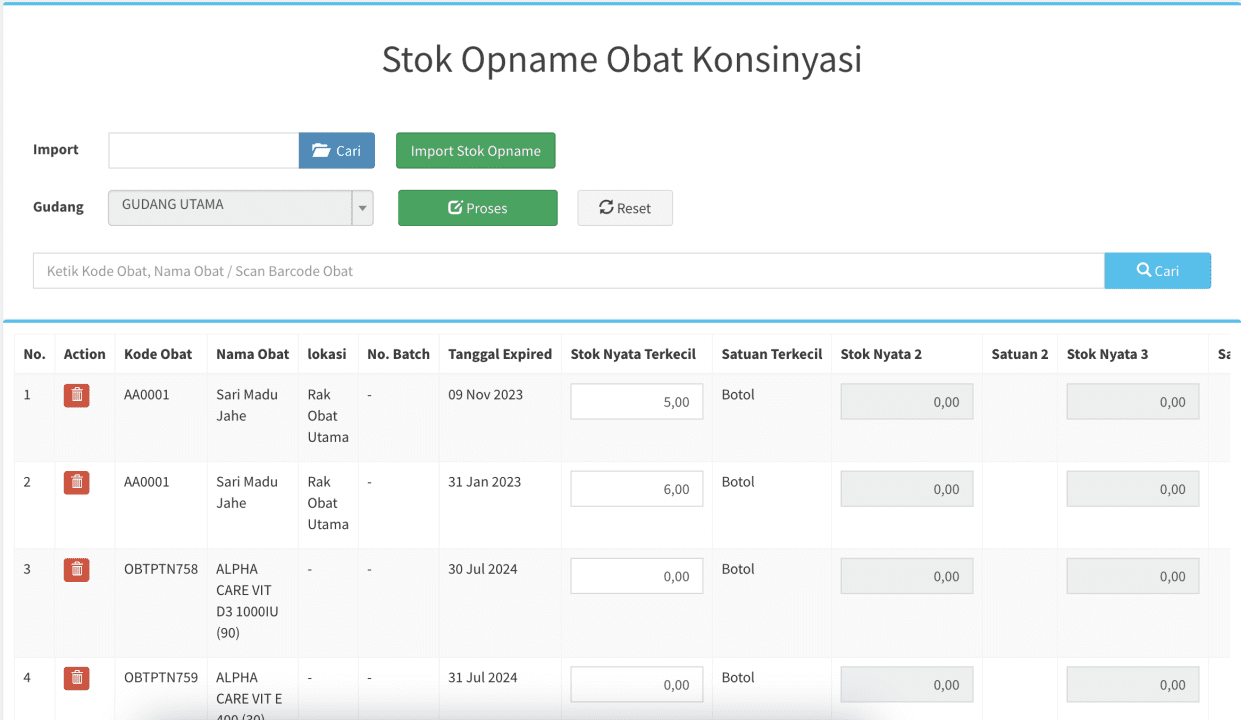Screen dimensions: 1241x720
Task: Delete row 1 Sari Madu Jahe entry
Action: pos(77,395)
